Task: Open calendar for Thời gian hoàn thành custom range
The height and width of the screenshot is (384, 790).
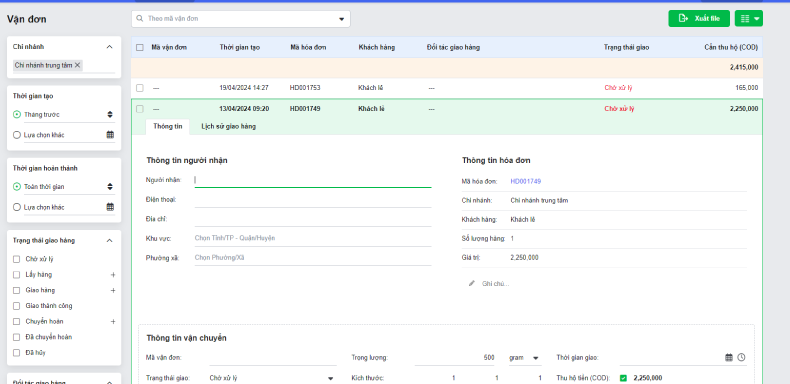Action: point(110,207)
